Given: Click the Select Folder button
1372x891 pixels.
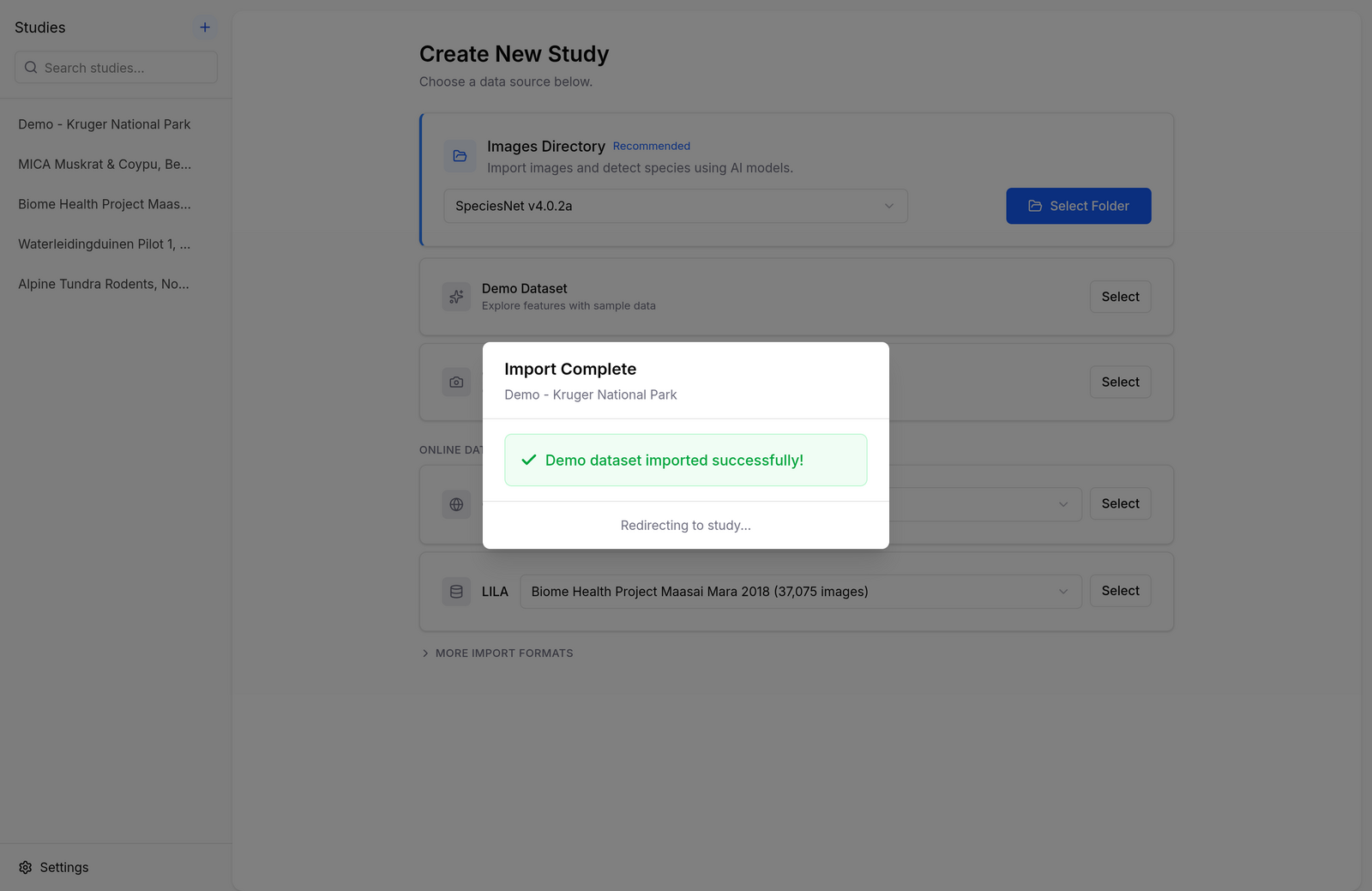Looking at the screenshot, I should (x=1079, y=206).
